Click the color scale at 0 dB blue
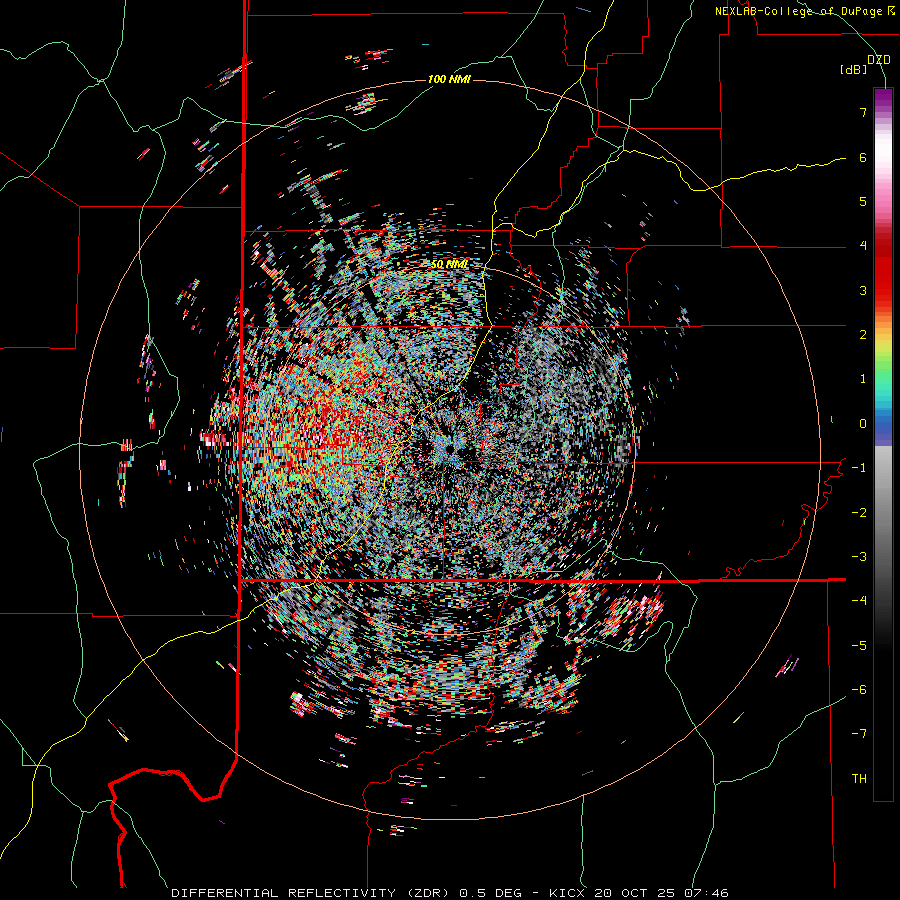 click(883, 424)
